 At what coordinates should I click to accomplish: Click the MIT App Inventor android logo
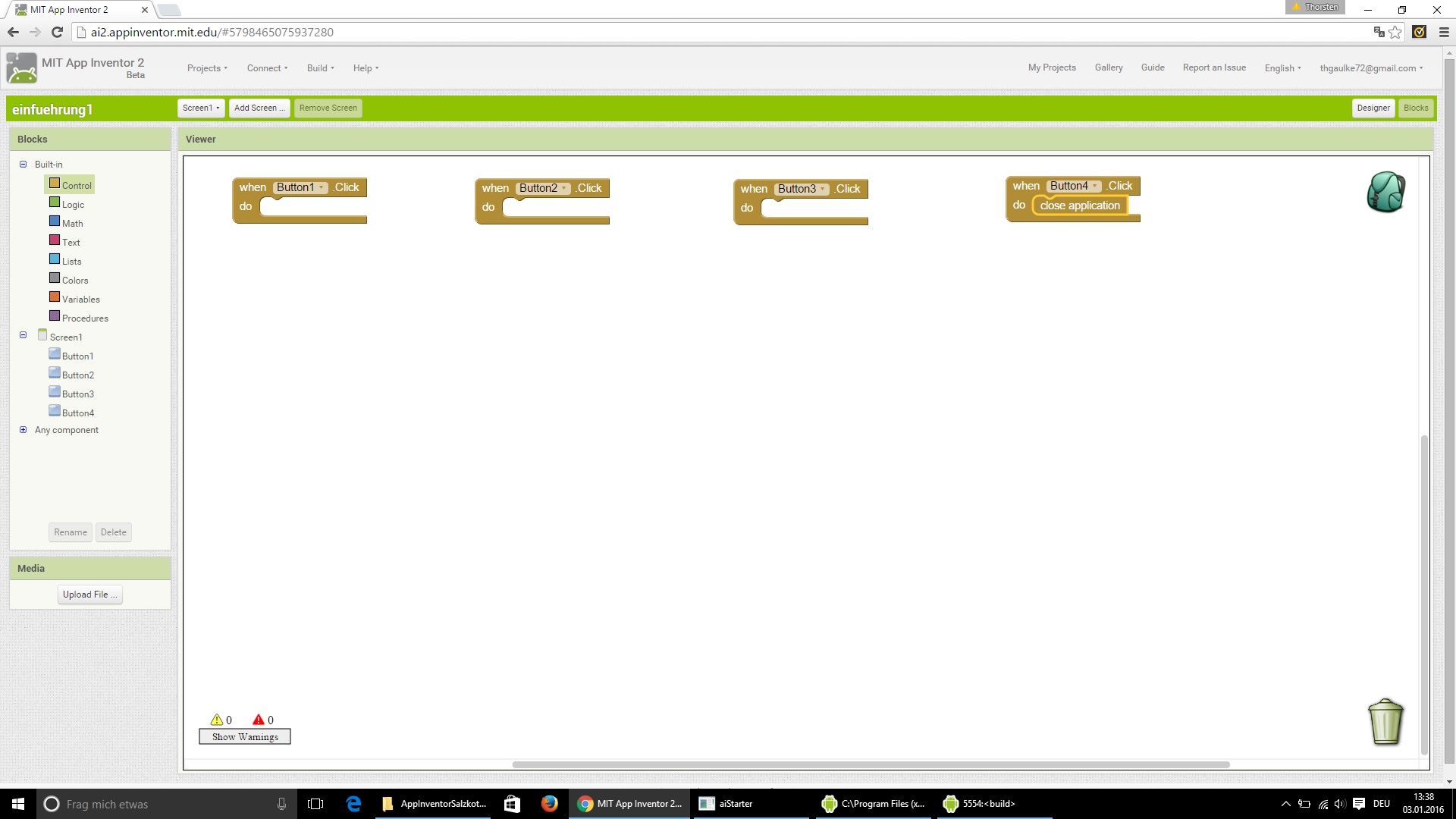coord(21,68)
